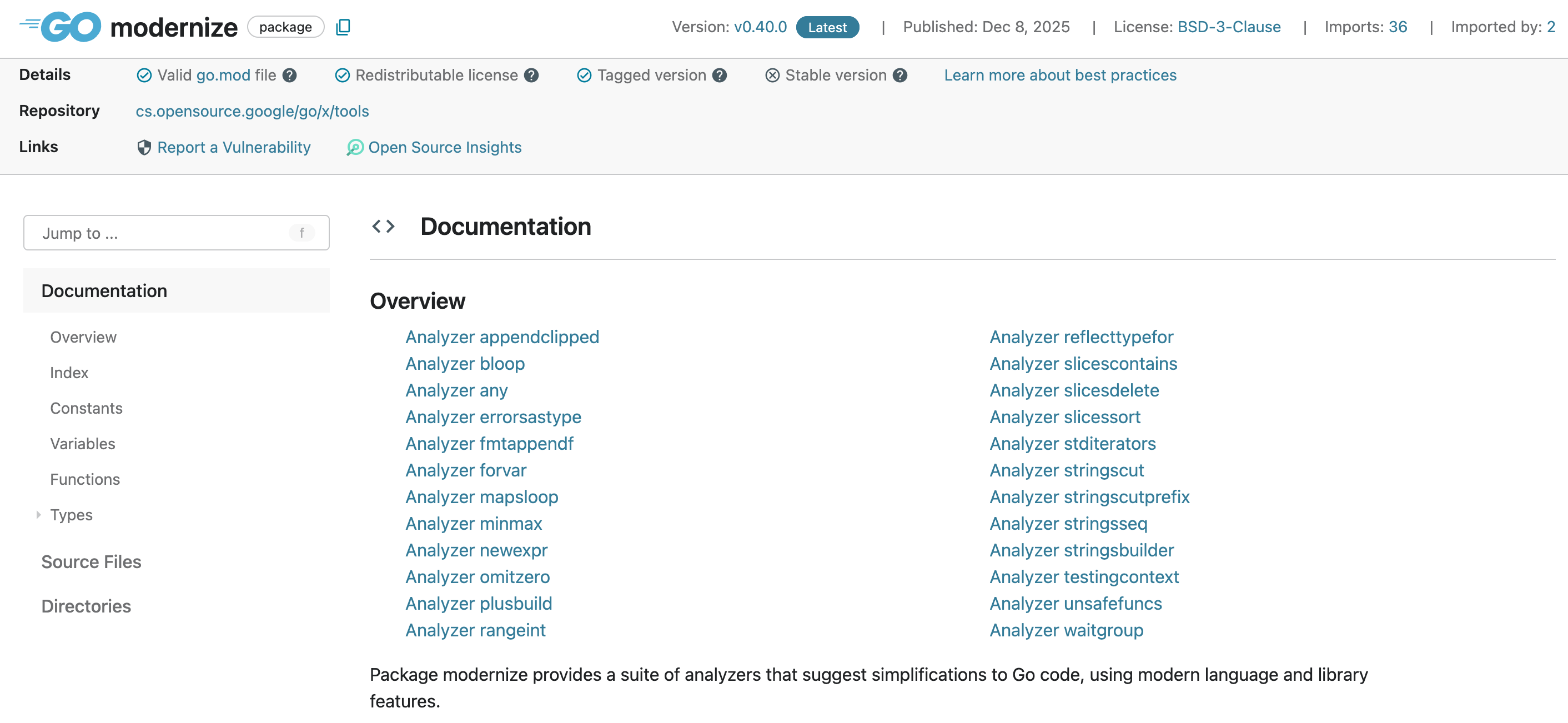The height and width of the screenshot is (723, 1568).
Task: Open Analyzer forvar link
Action: tap(466, 470)
